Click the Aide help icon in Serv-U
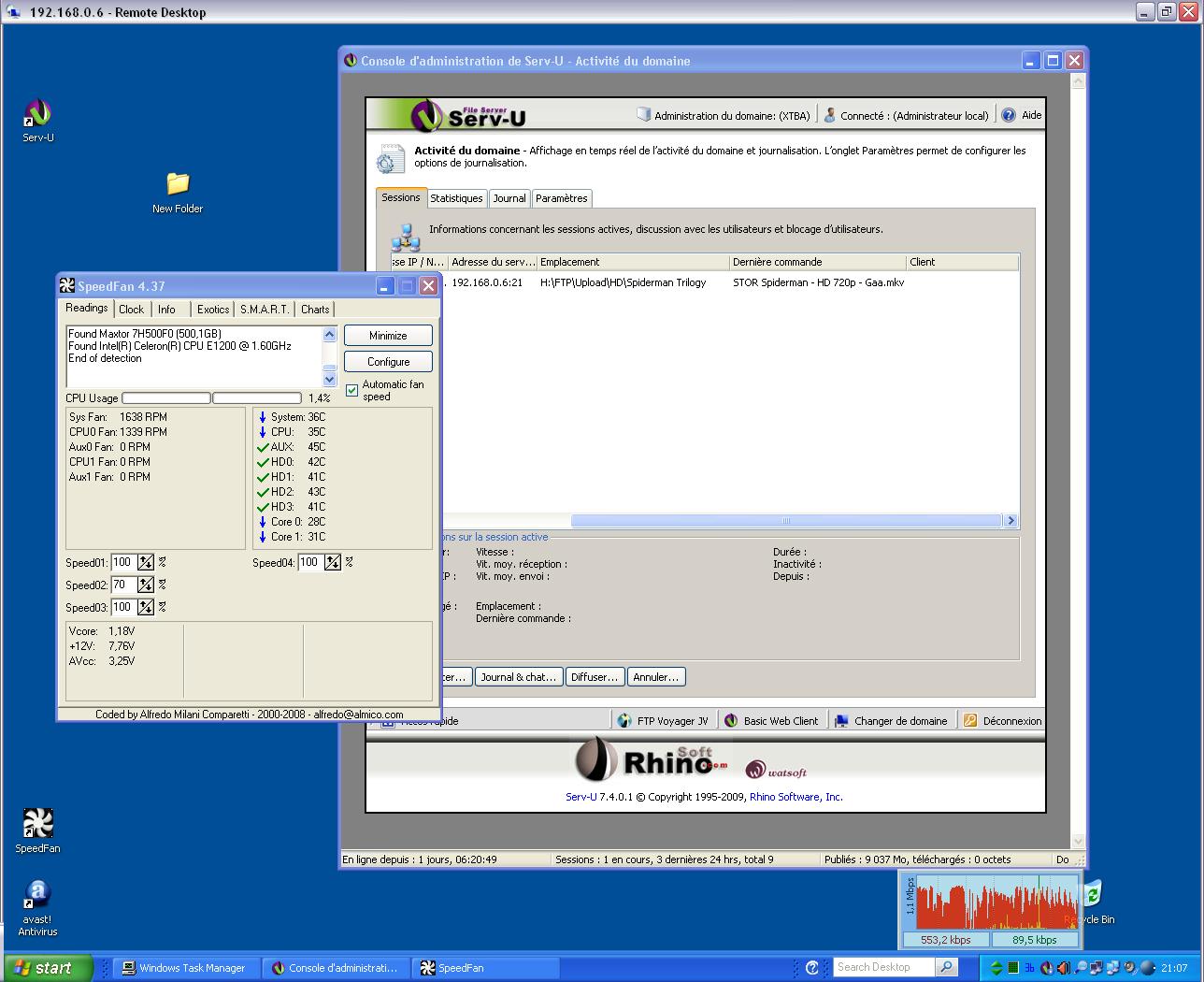1204x982 pixels. pyautogui.click(x=1009, y=115)
